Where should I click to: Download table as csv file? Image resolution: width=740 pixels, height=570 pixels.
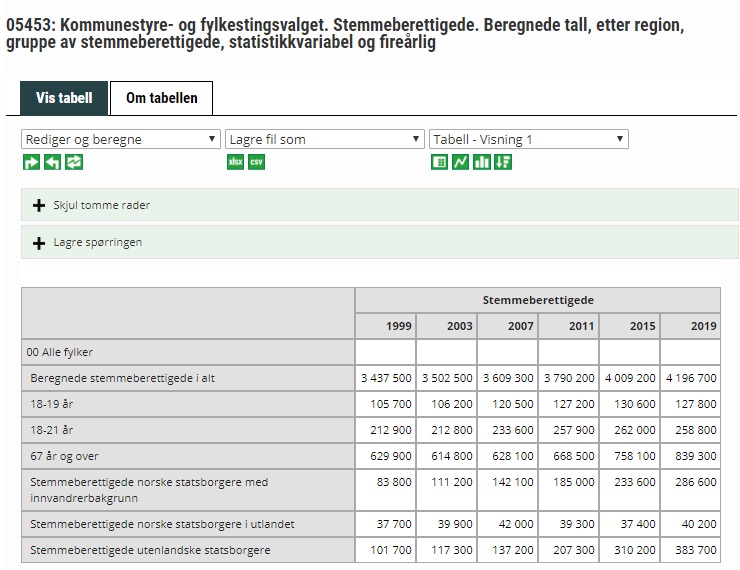(x=257, y=162)
